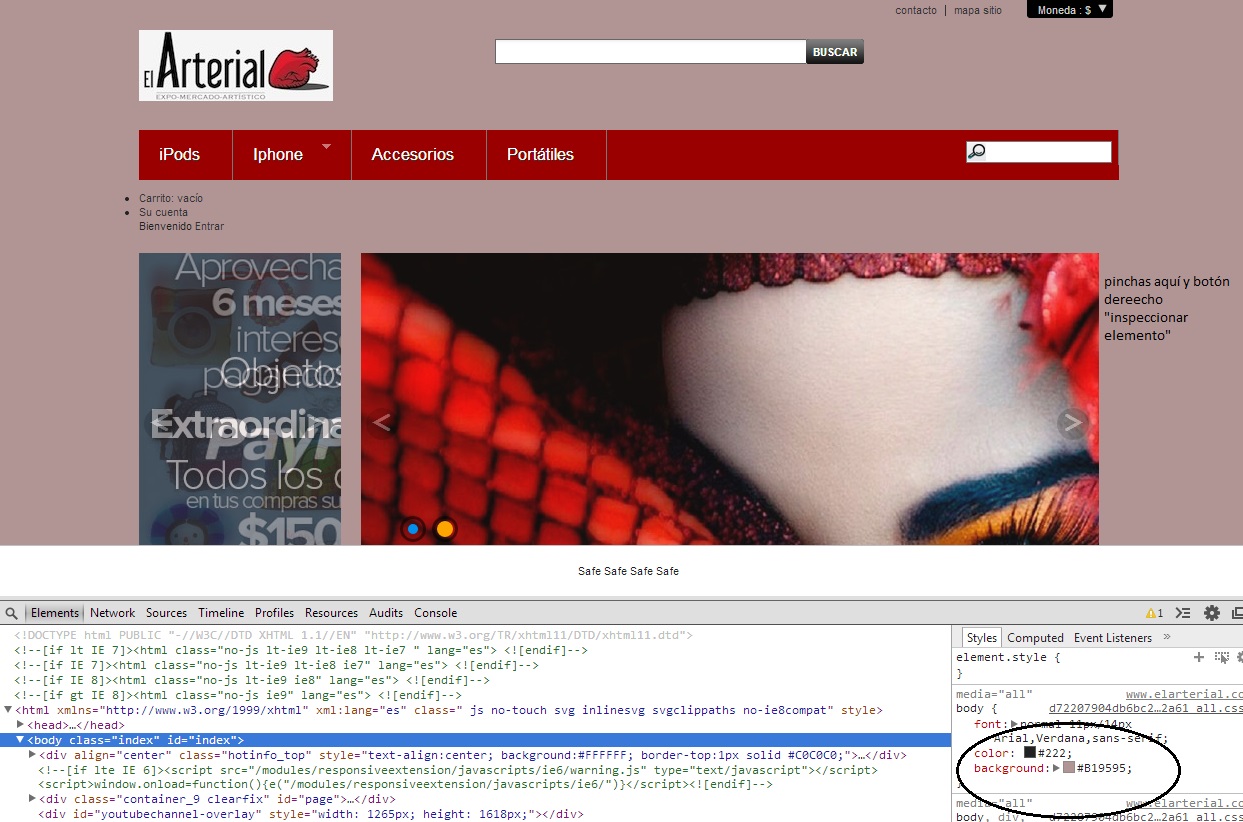Switch to the Console panel
The image size is (1243, 822).
click(436, 613)
